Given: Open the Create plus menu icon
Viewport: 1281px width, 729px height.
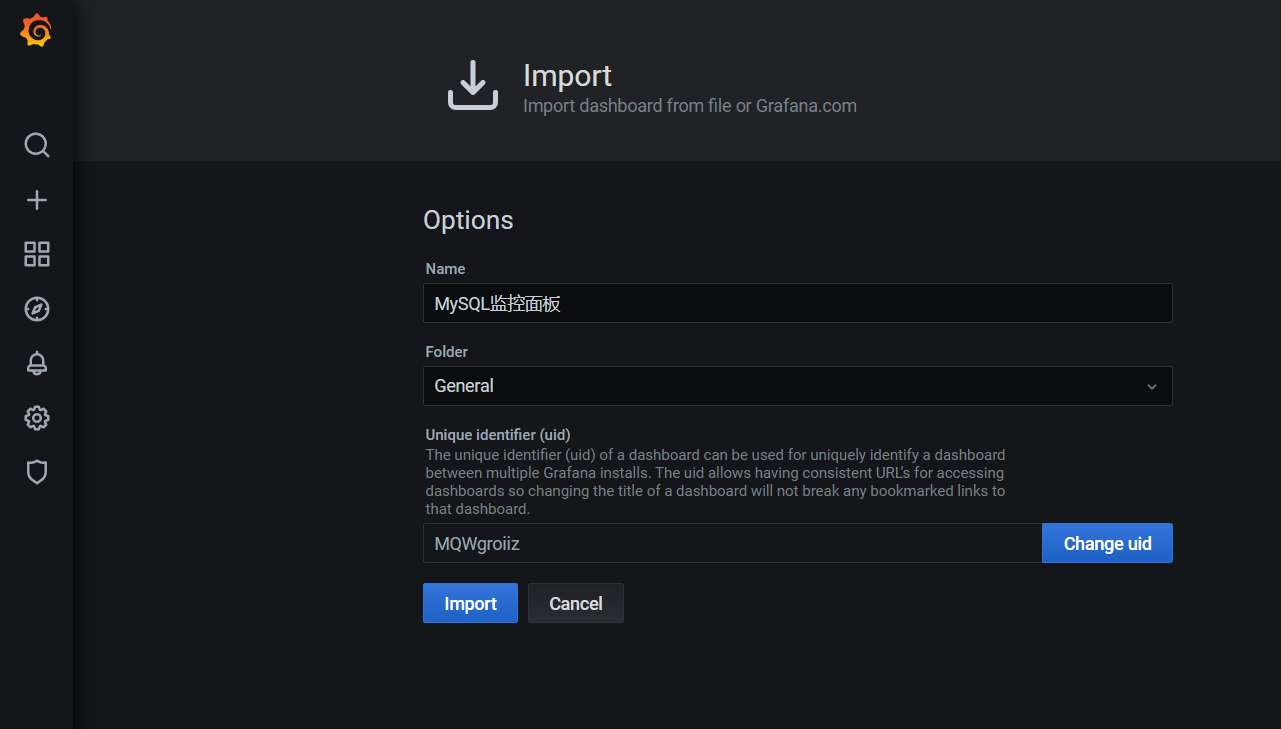Looking at the screenshot, I should pyautogui.click(x=37, y=200).
